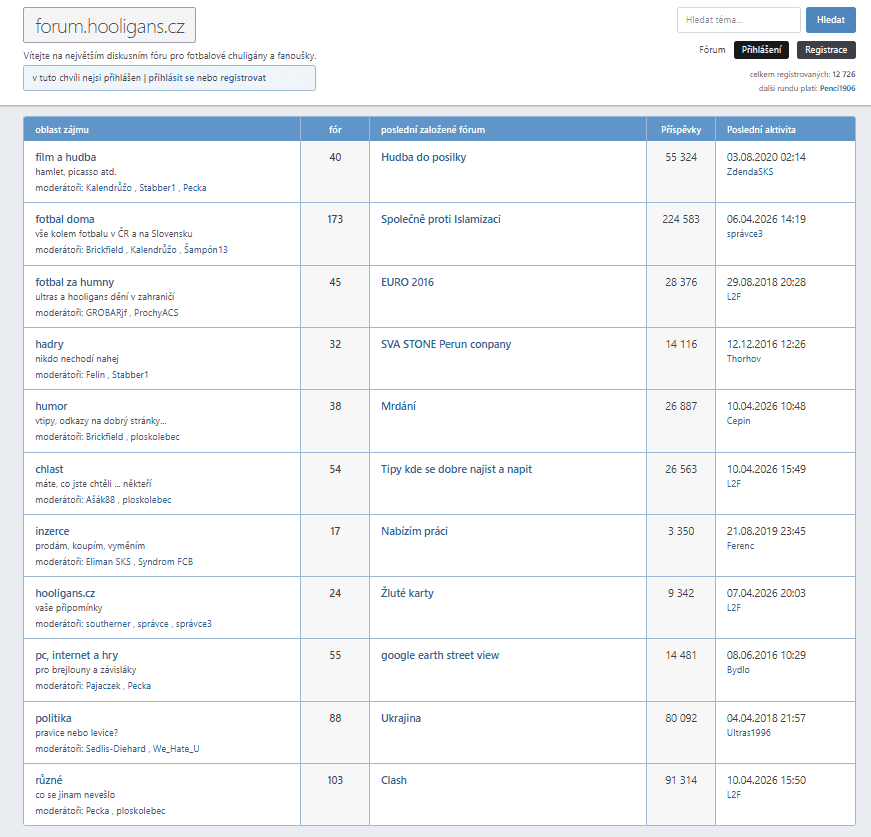View the google earth street view forum
Screen dimensions: 871x837
click(439, 655)
